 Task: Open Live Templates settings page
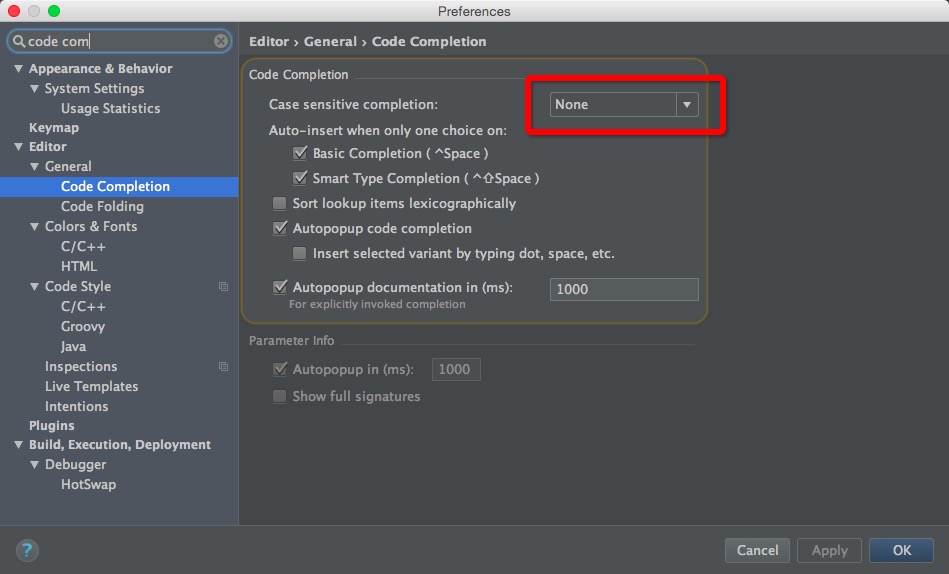click(x=91, y=387)
